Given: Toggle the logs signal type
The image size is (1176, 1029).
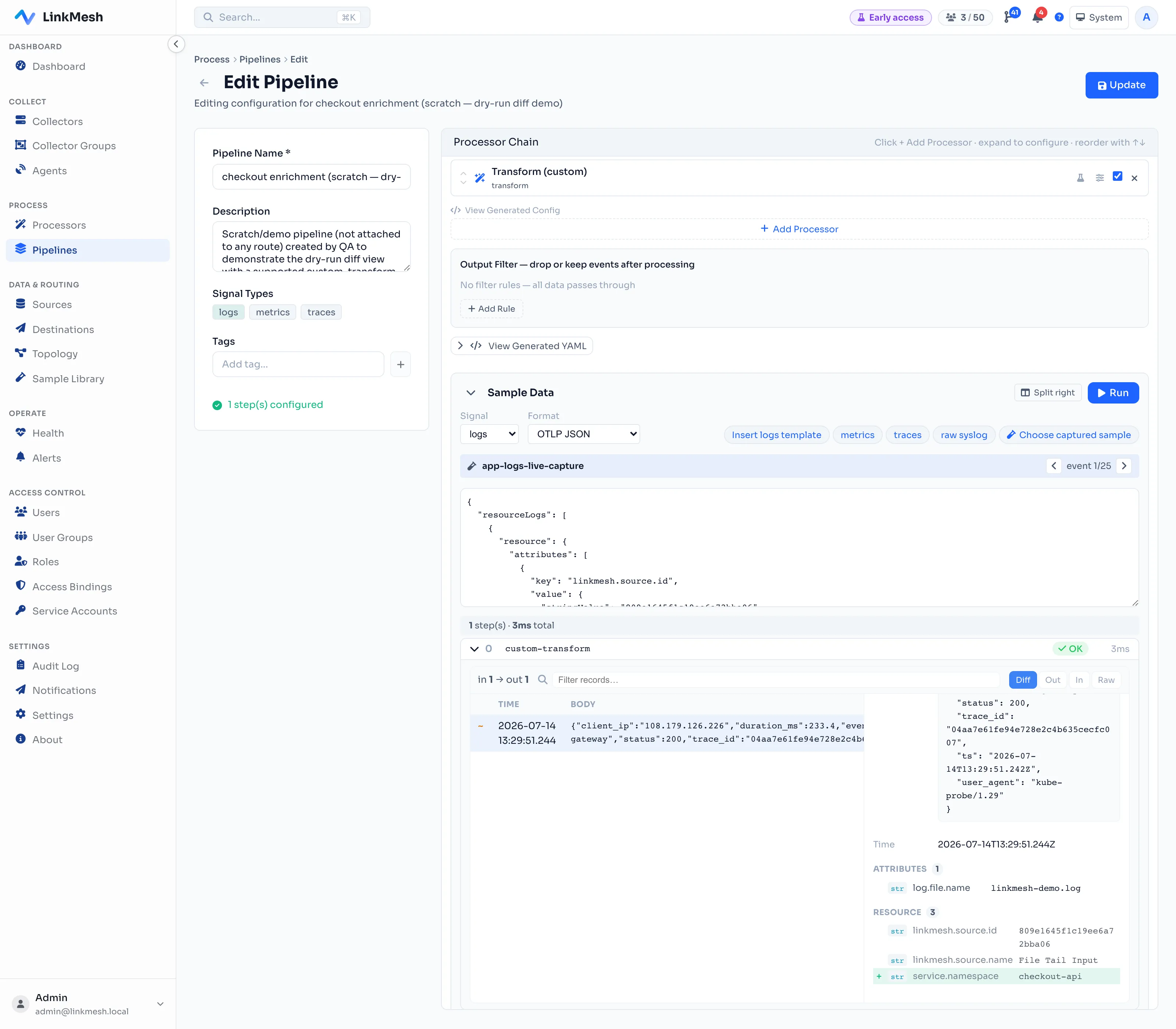Looking at the screenshot, I should [x=228, y=312].
